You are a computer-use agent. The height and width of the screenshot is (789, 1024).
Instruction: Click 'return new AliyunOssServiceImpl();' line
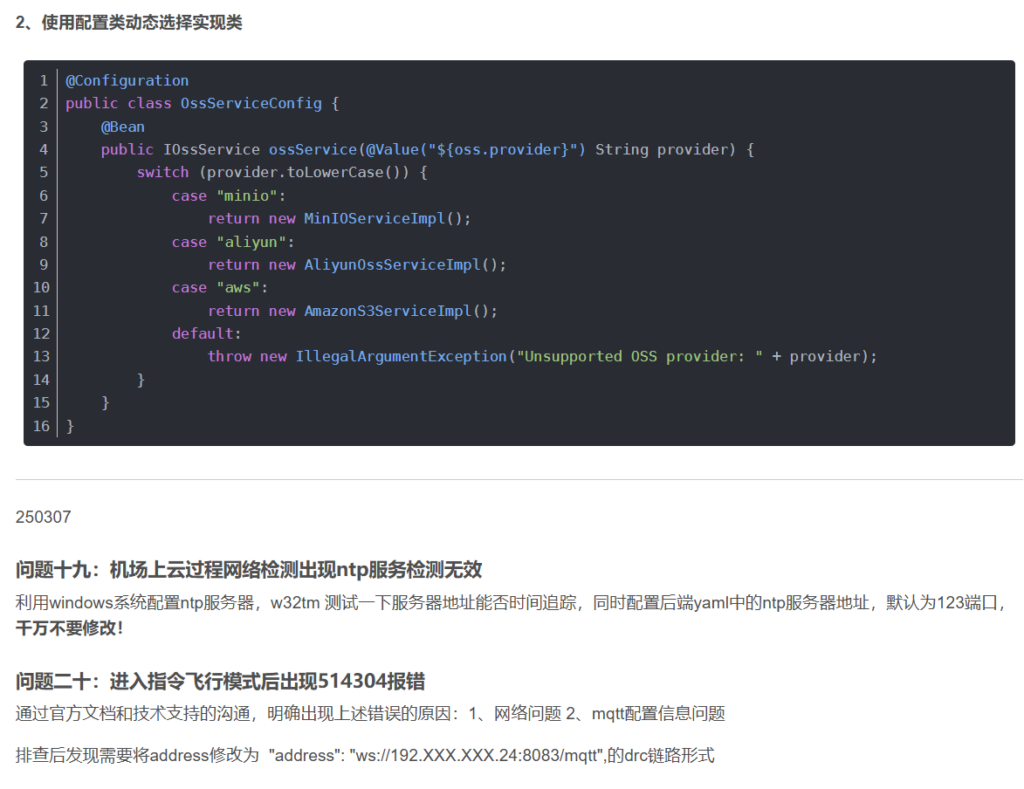(357, 265)
